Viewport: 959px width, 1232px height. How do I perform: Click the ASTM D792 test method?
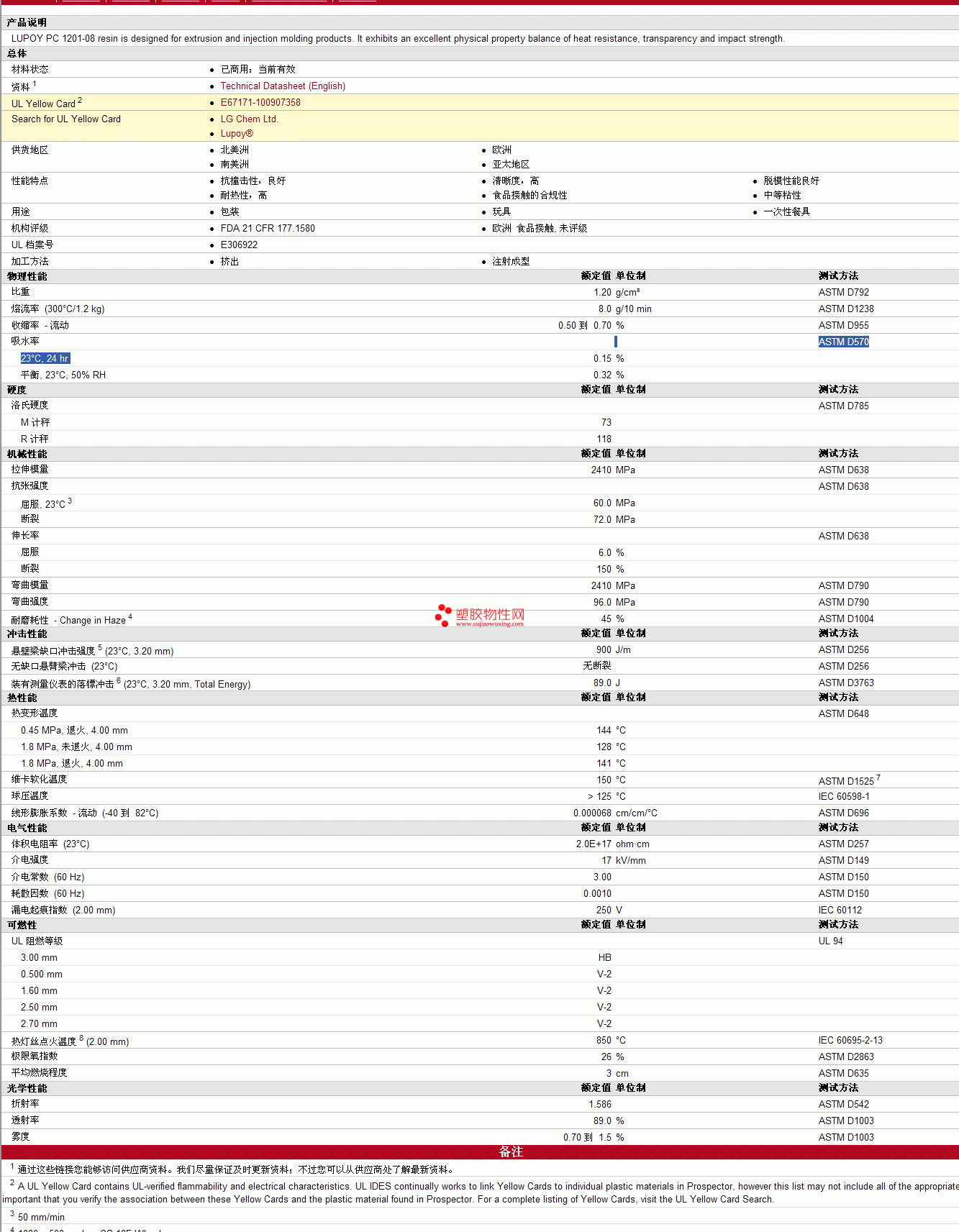pos(843,292)
